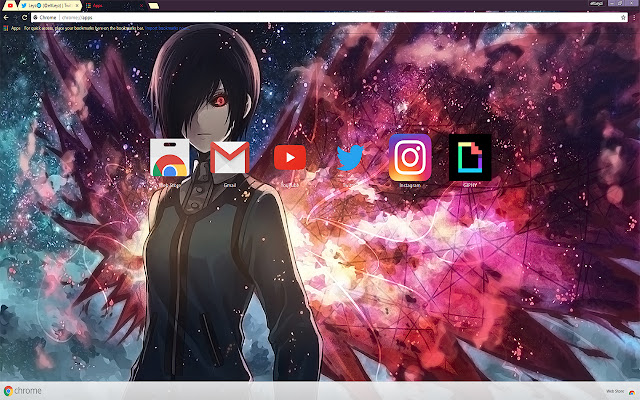Go back with the back arrow
This screenshot has width=640, height=400.
[6, 18]
